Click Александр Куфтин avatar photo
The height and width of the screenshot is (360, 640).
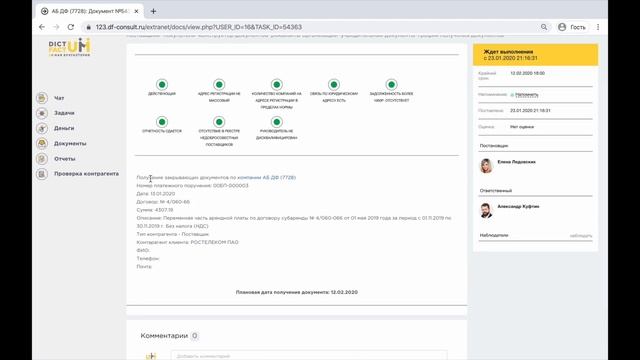(x=486, y=211)
